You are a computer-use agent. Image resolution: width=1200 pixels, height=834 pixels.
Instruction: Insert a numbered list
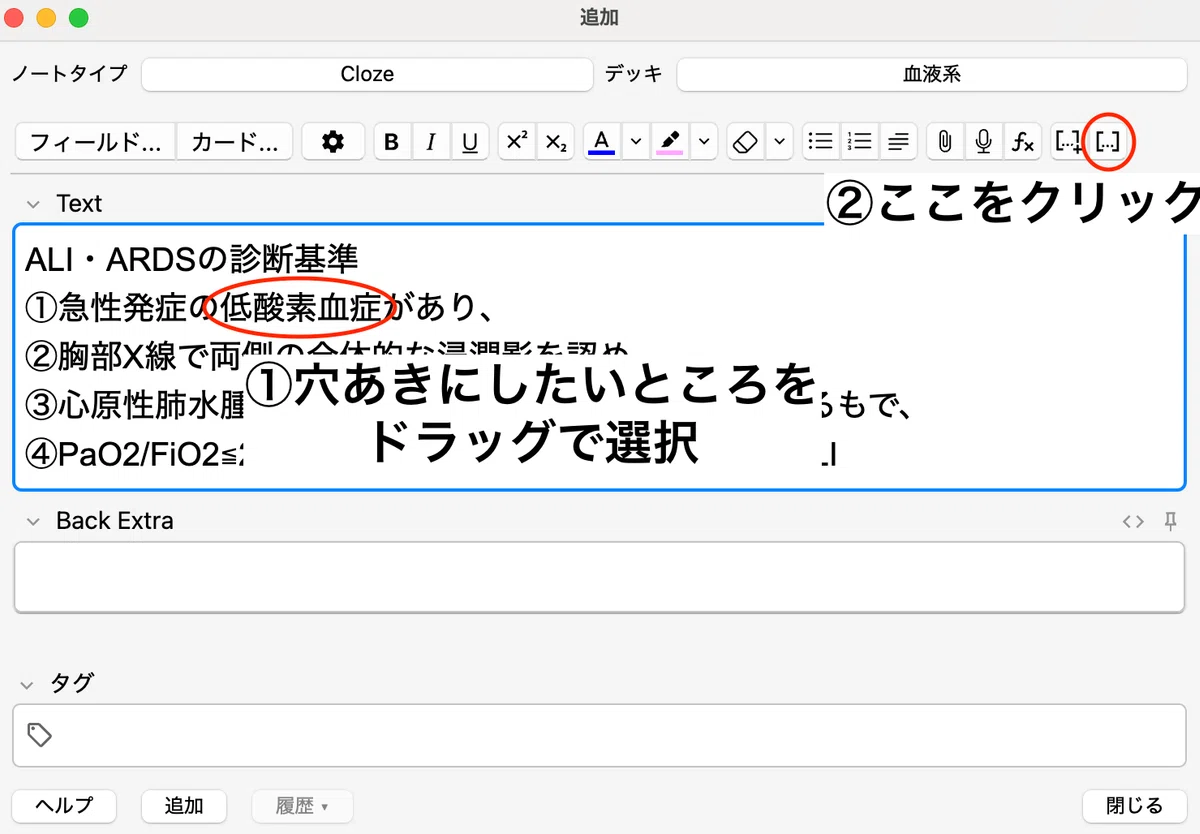click(x=860, y=142)
